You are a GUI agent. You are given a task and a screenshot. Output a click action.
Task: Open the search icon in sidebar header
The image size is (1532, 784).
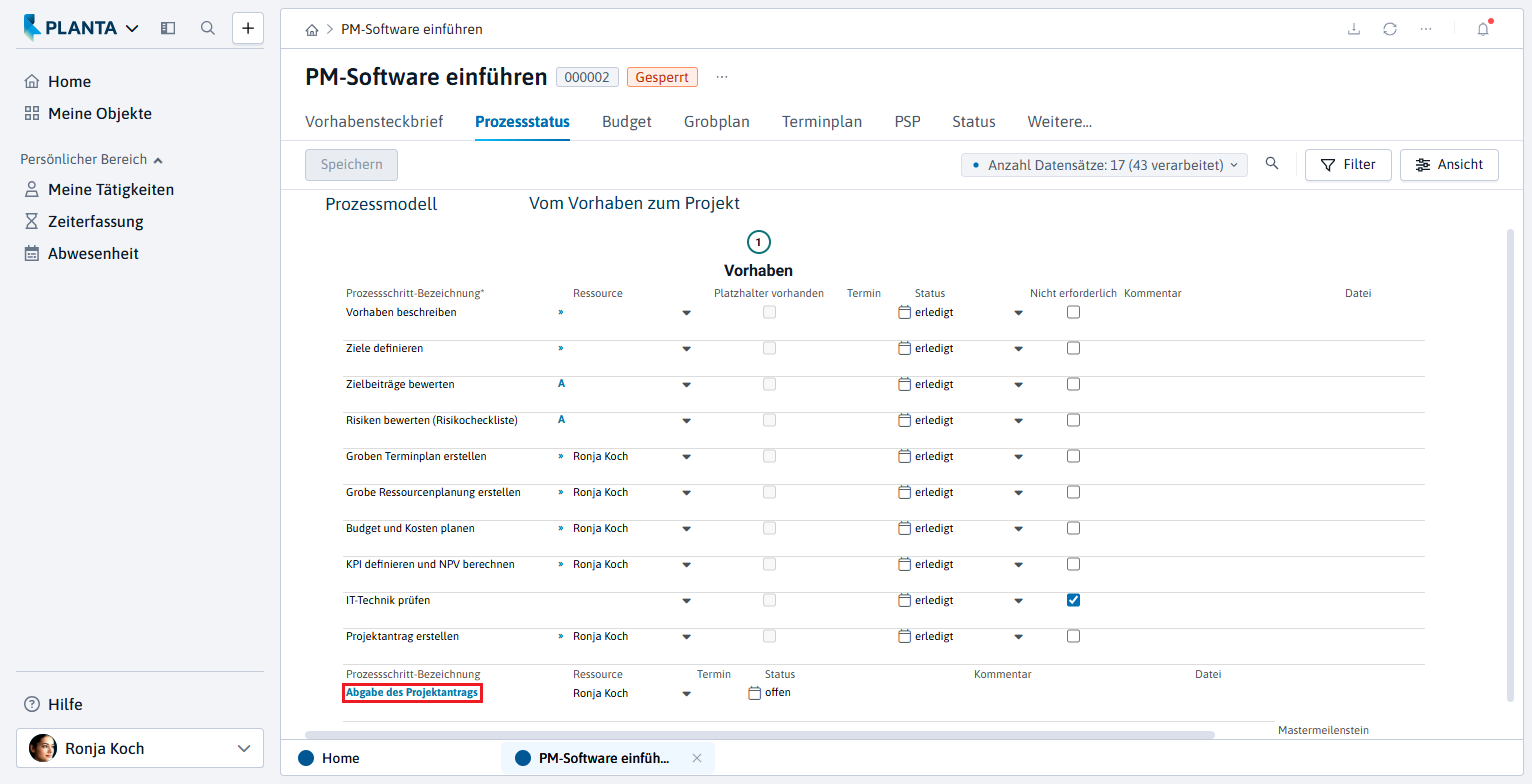coord(208,28)
